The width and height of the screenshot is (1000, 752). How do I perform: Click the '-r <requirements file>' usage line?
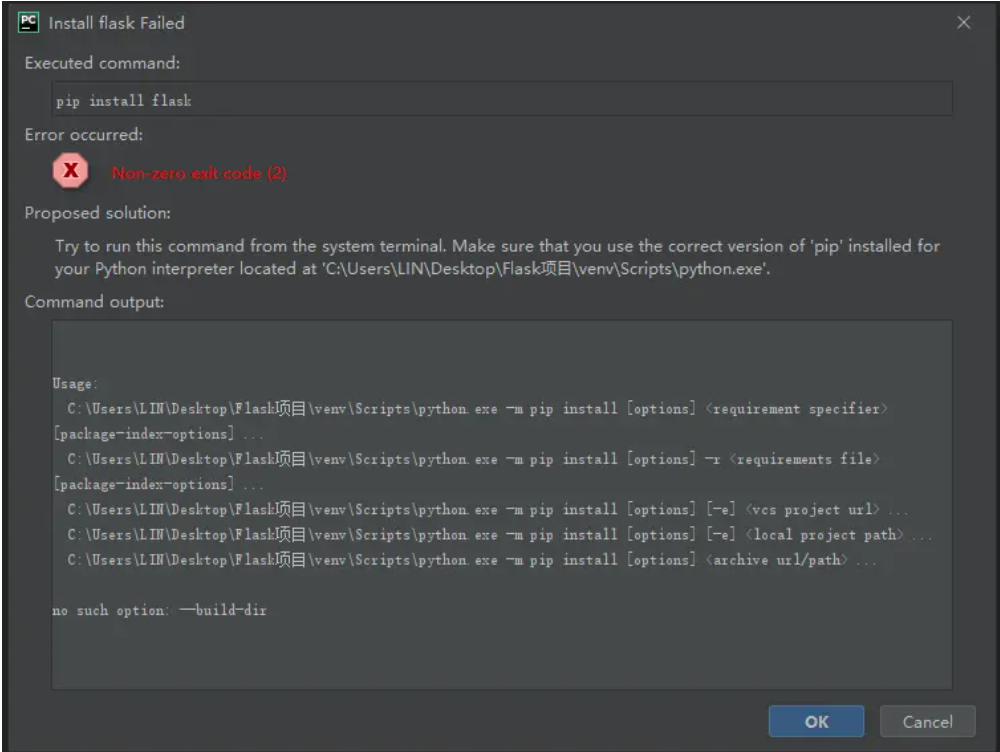[x=473, y=459]
